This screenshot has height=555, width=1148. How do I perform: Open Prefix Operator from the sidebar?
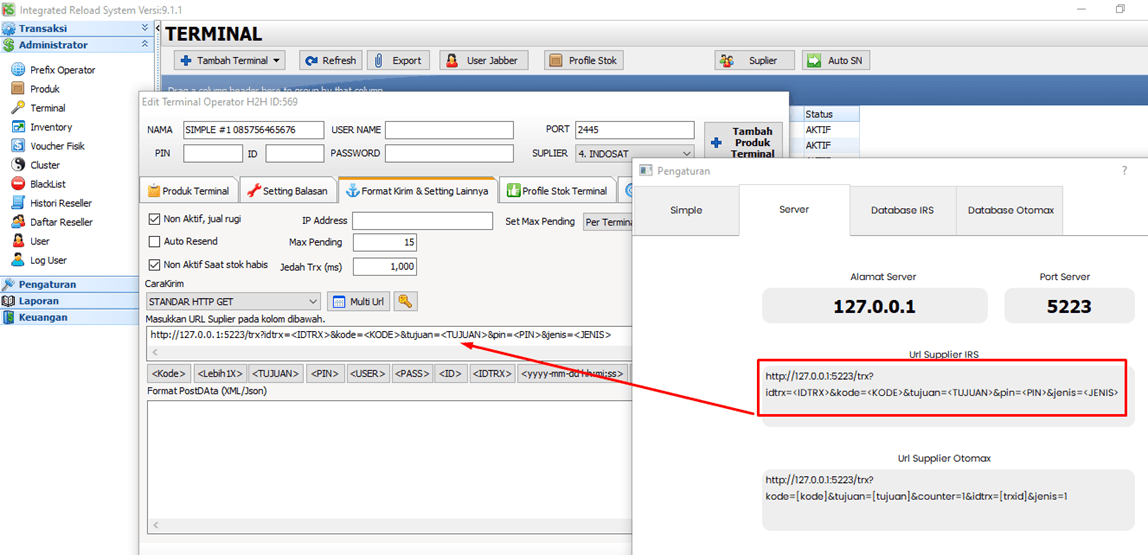tap(62, 70)
